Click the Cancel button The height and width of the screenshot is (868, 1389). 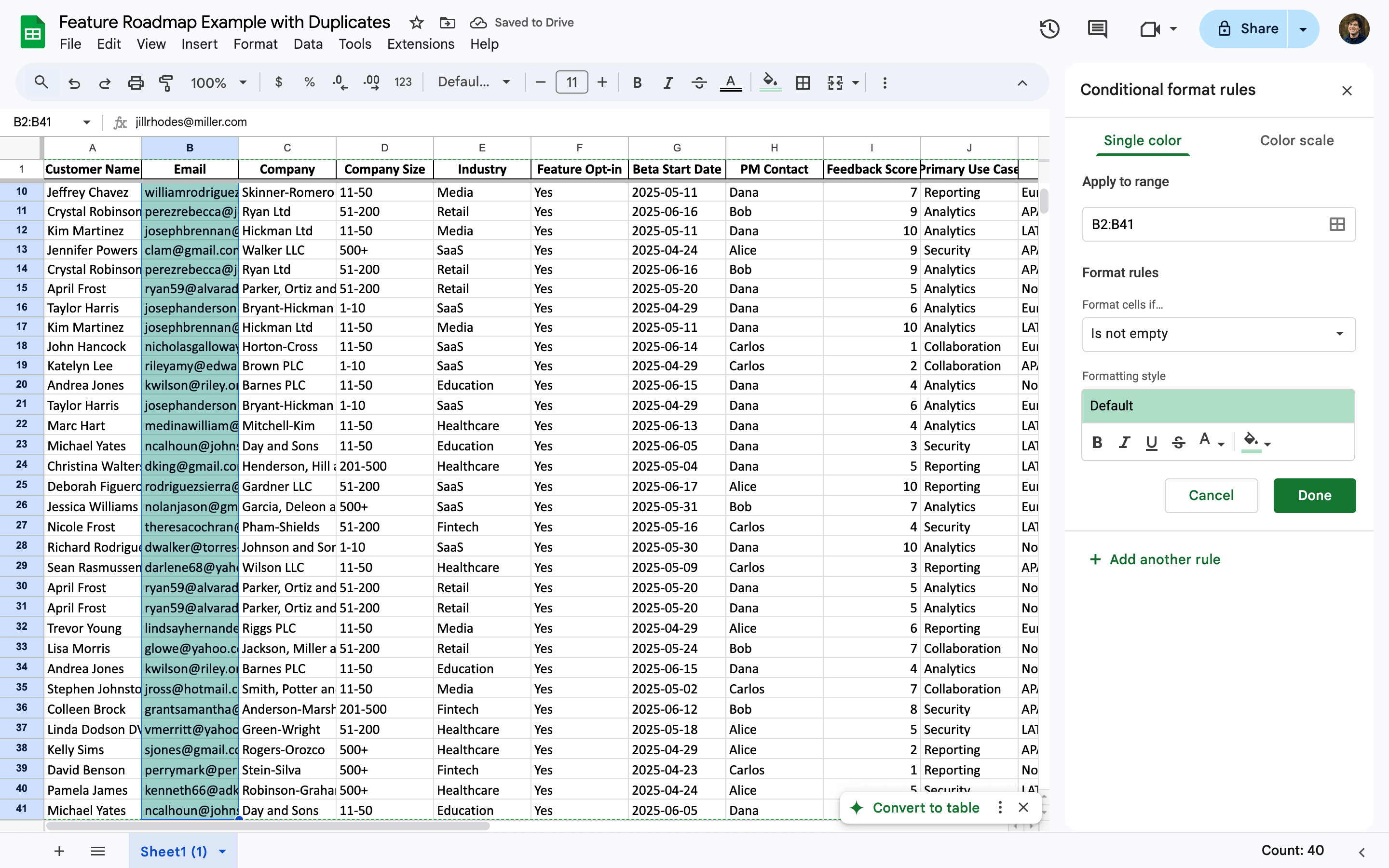pos(1211,495)
